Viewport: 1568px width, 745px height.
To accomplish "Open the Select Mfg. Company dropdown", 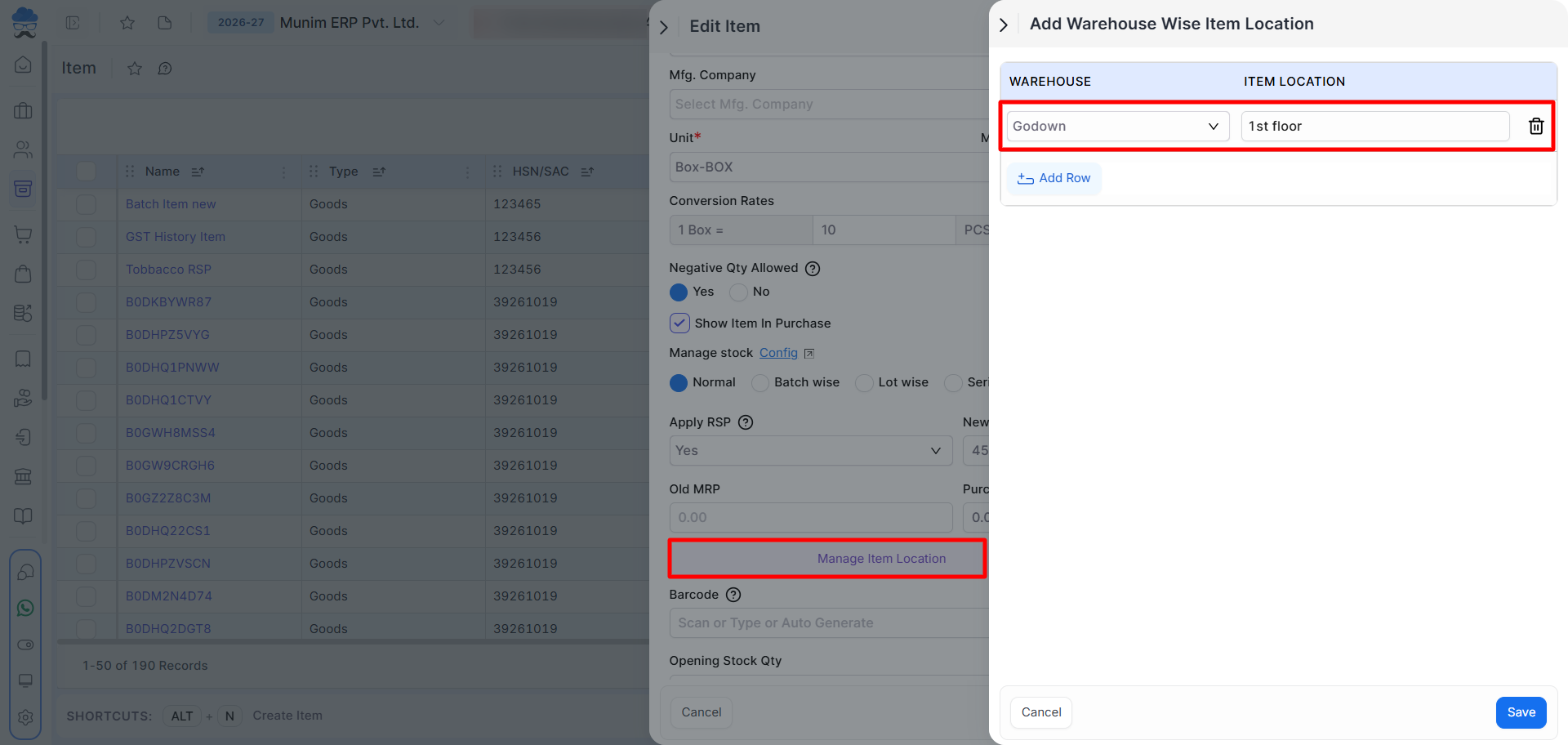I will pyautogui.click(x=829, y=104).
